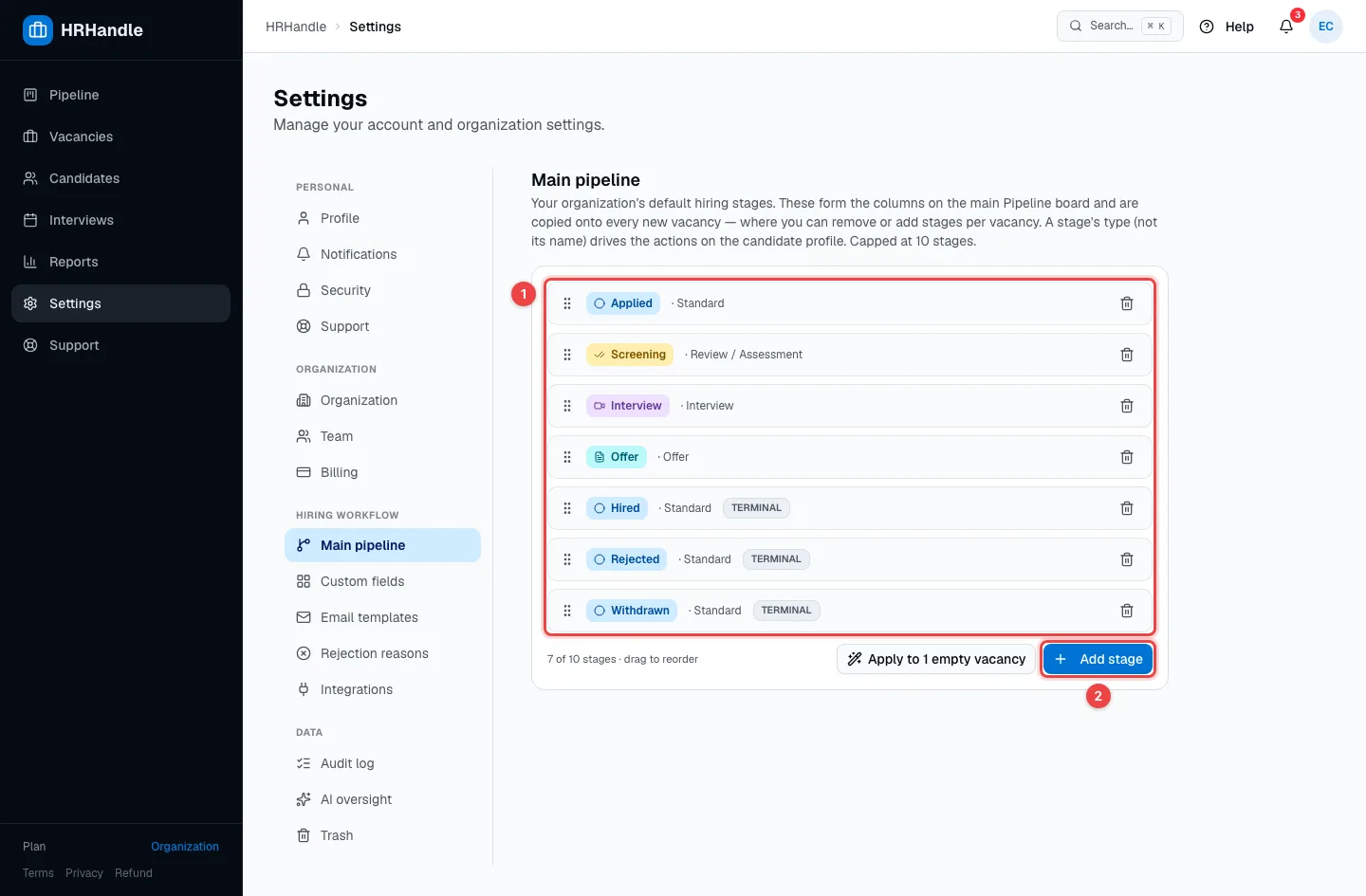Click the trash icon on the Offer row
The width and height of the screenshot is (1366, 896).
[x=1127, y=457]
